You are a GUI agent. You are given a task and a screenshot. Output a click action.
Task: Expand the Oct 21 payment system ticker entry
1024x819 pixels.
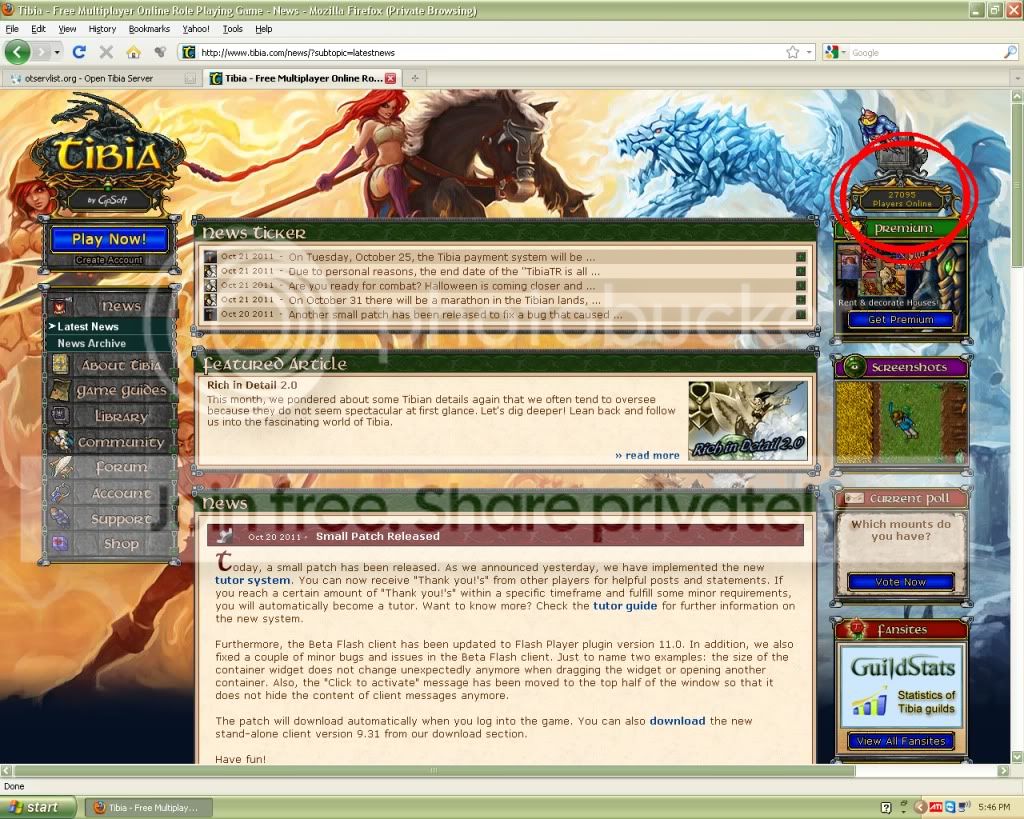click(801, 257)
